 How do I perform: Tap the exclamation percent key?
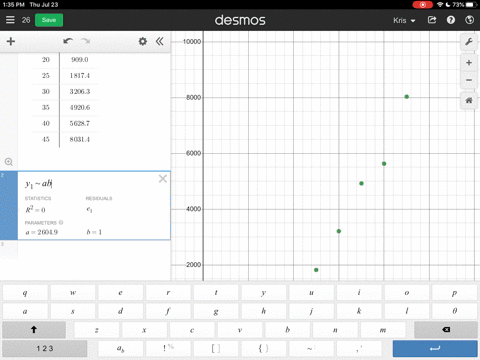[168, 349]
